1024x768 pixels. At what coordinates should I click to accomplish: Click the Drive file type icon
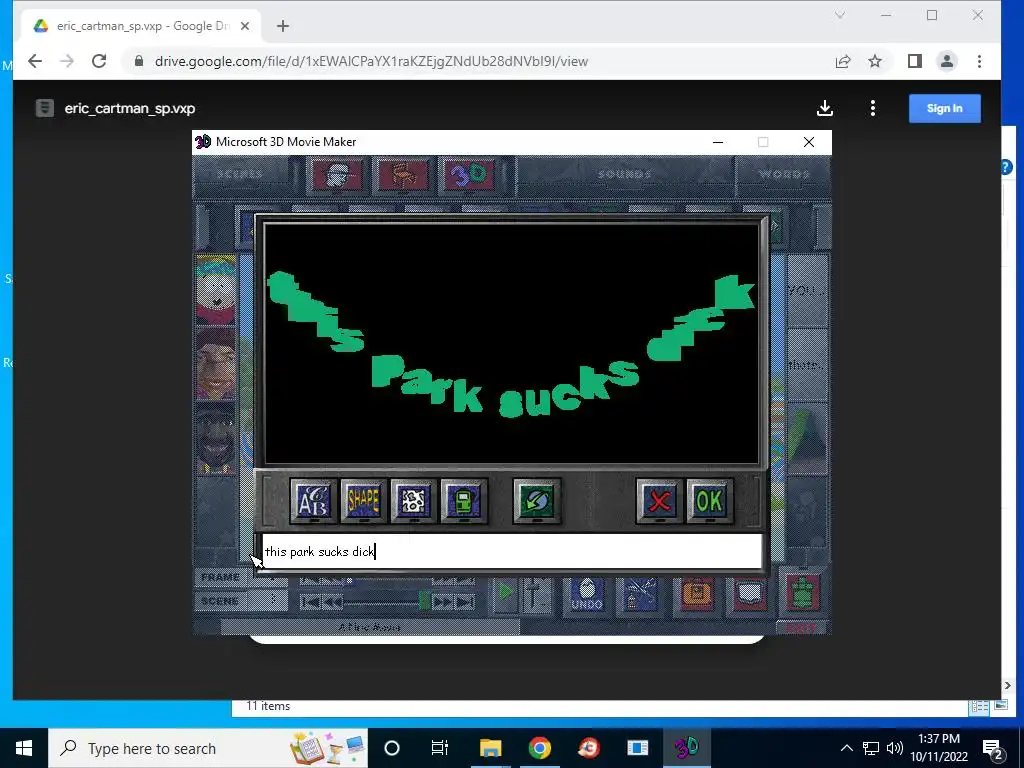44,108
